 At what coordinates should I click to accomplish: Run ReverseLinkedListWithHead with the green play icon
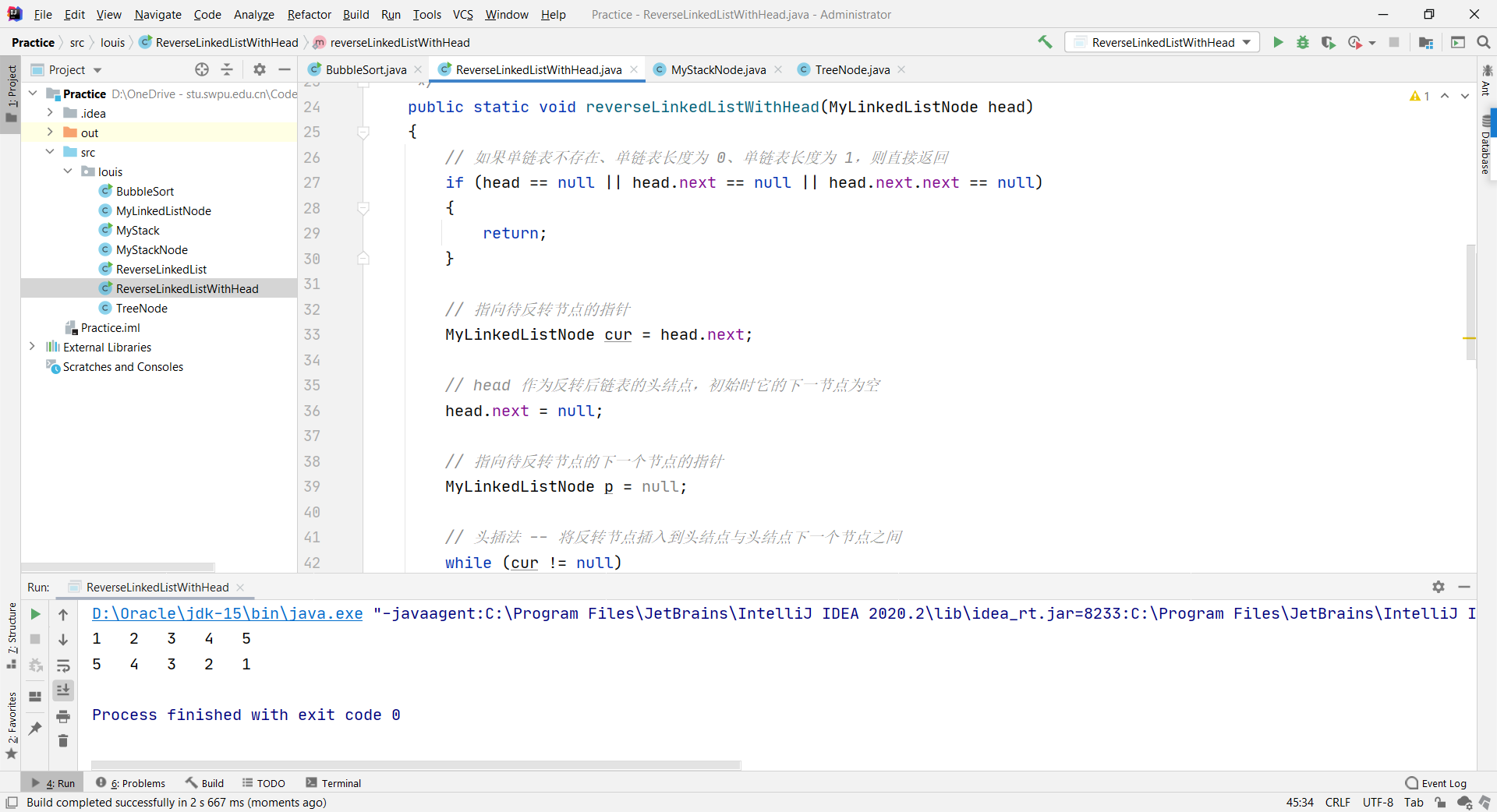(1278, 42)
